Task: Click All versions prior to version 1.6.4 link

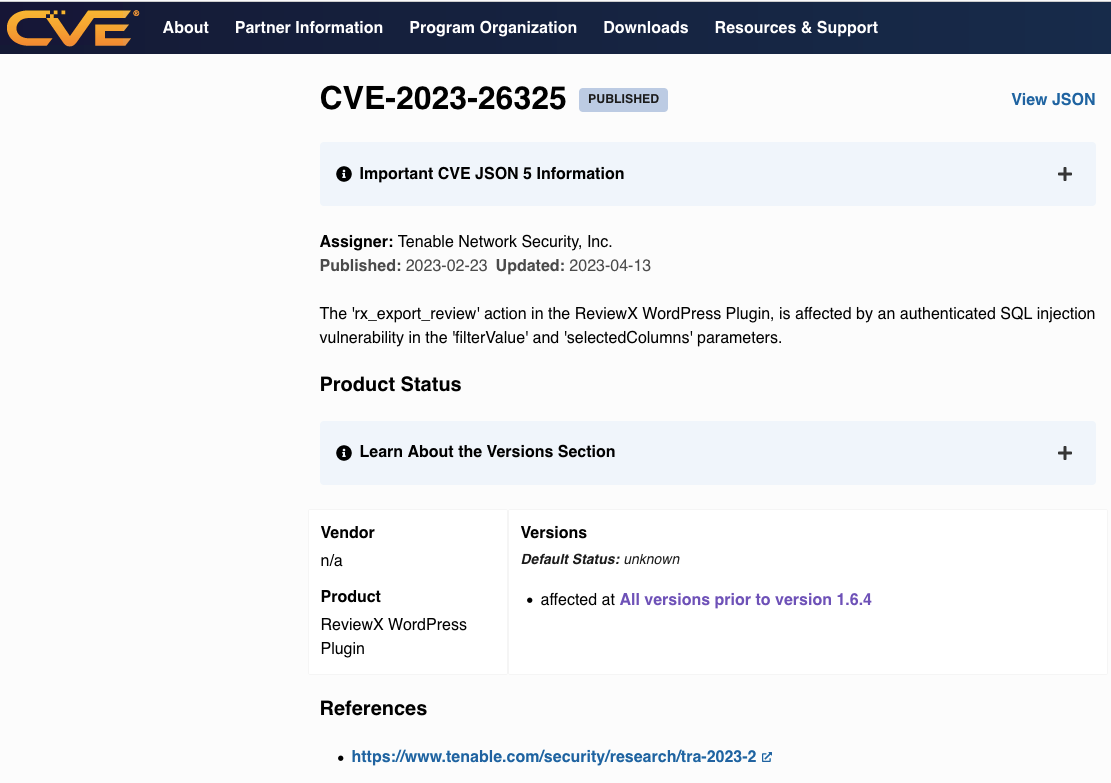Action: pyautogui.click(x=745, y=599)
